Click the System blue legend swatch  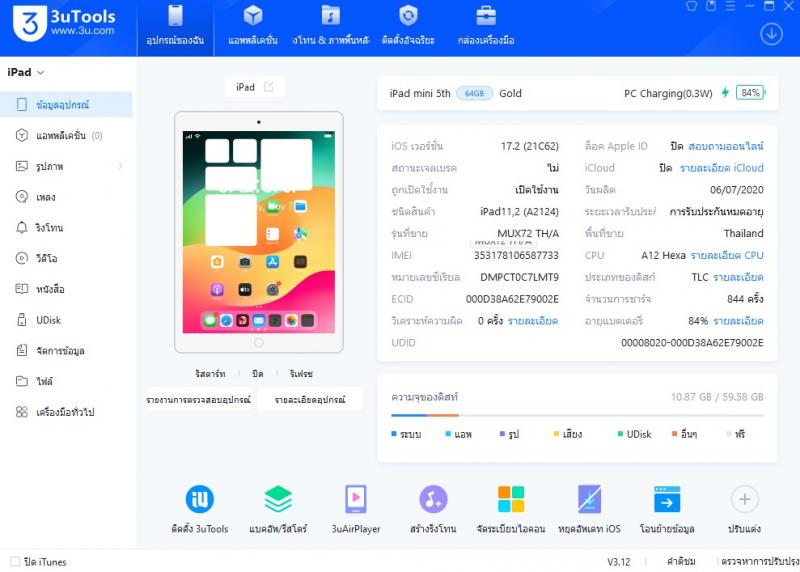(393, 434)
